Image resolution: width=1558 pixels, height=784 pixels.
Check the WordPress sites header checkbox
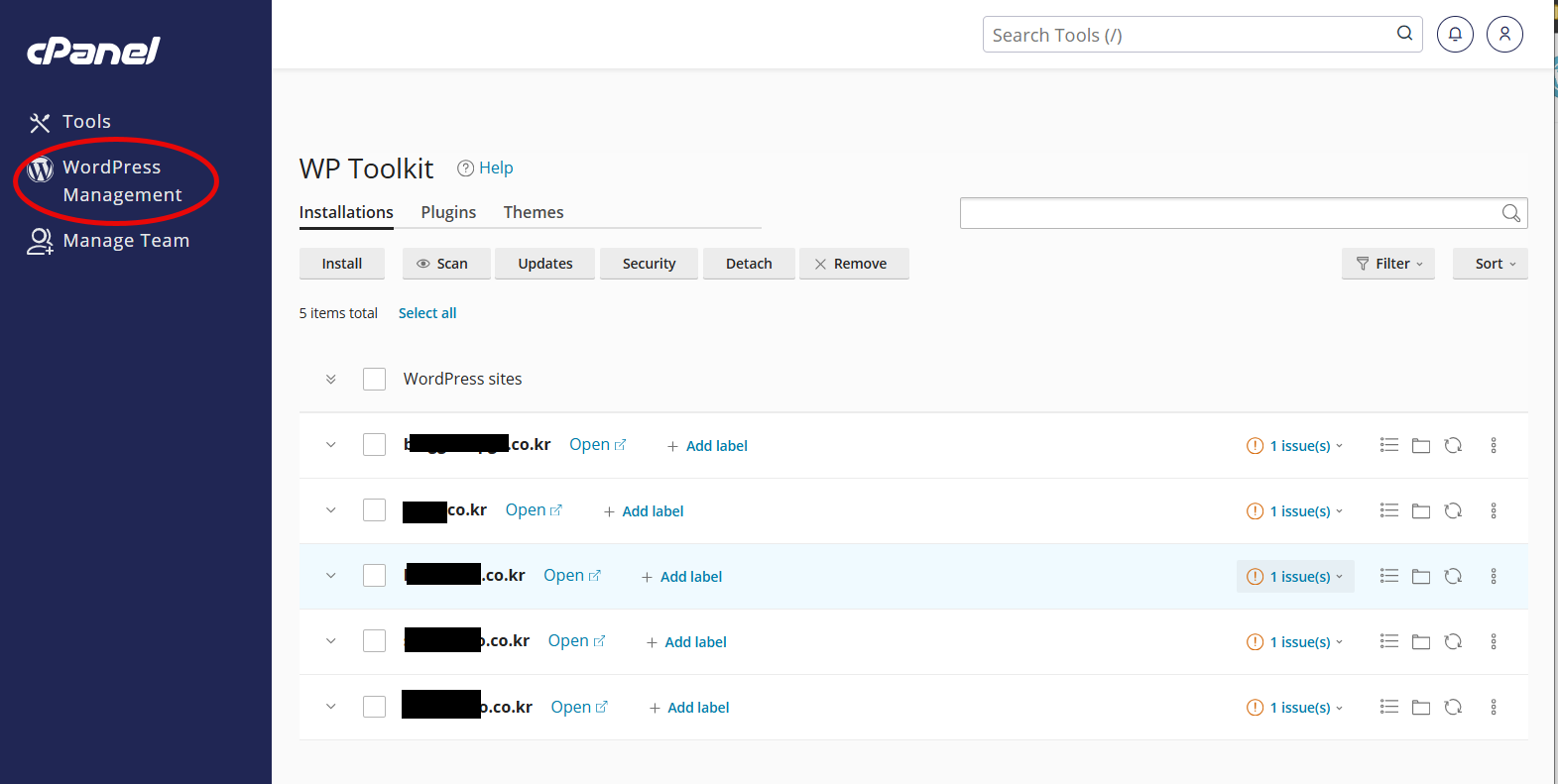tap(374, 379)
